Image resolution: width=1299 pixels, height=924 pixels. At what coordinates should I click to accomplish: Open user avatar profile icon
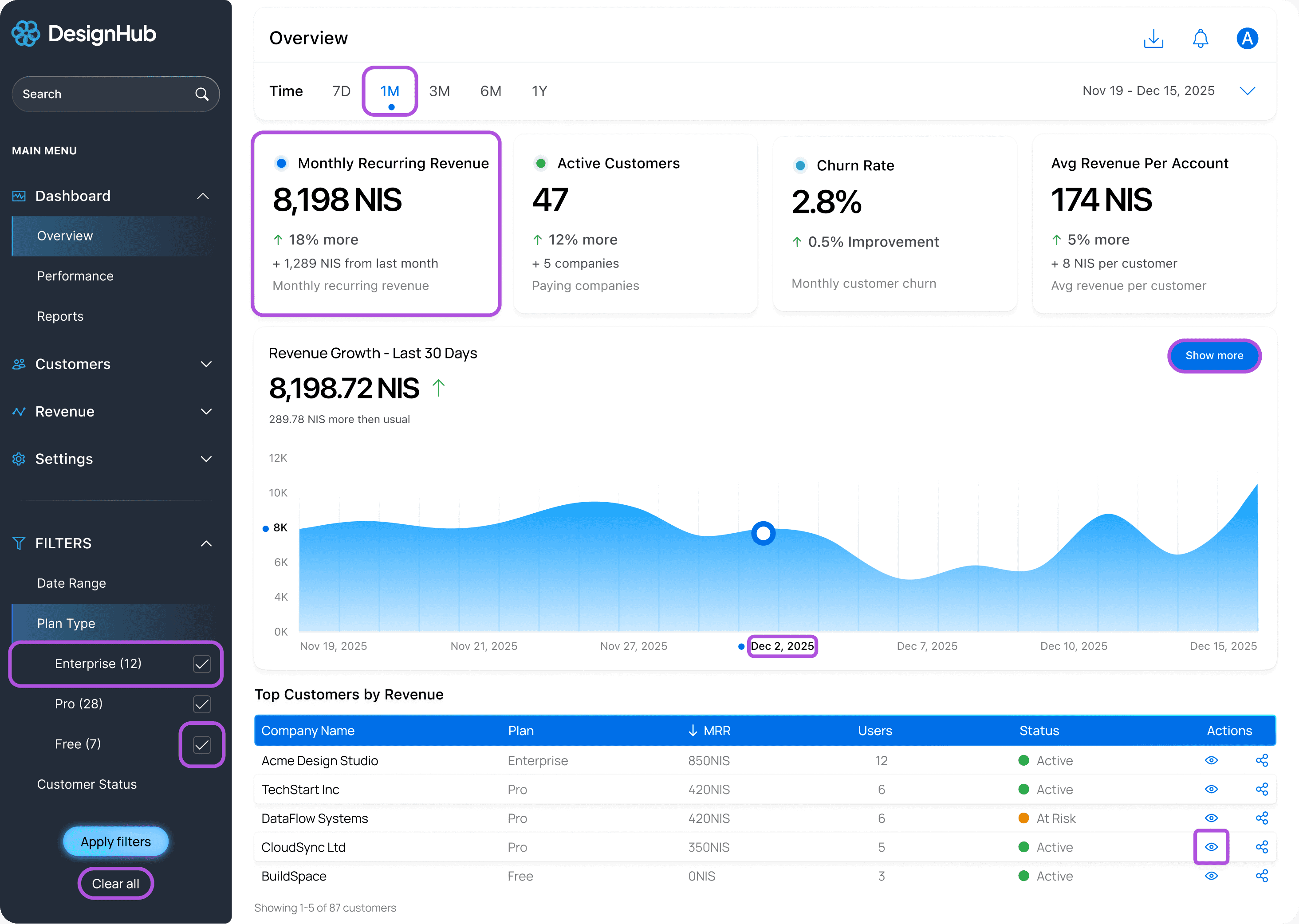pyautogui.click(x=1247, y=39)
